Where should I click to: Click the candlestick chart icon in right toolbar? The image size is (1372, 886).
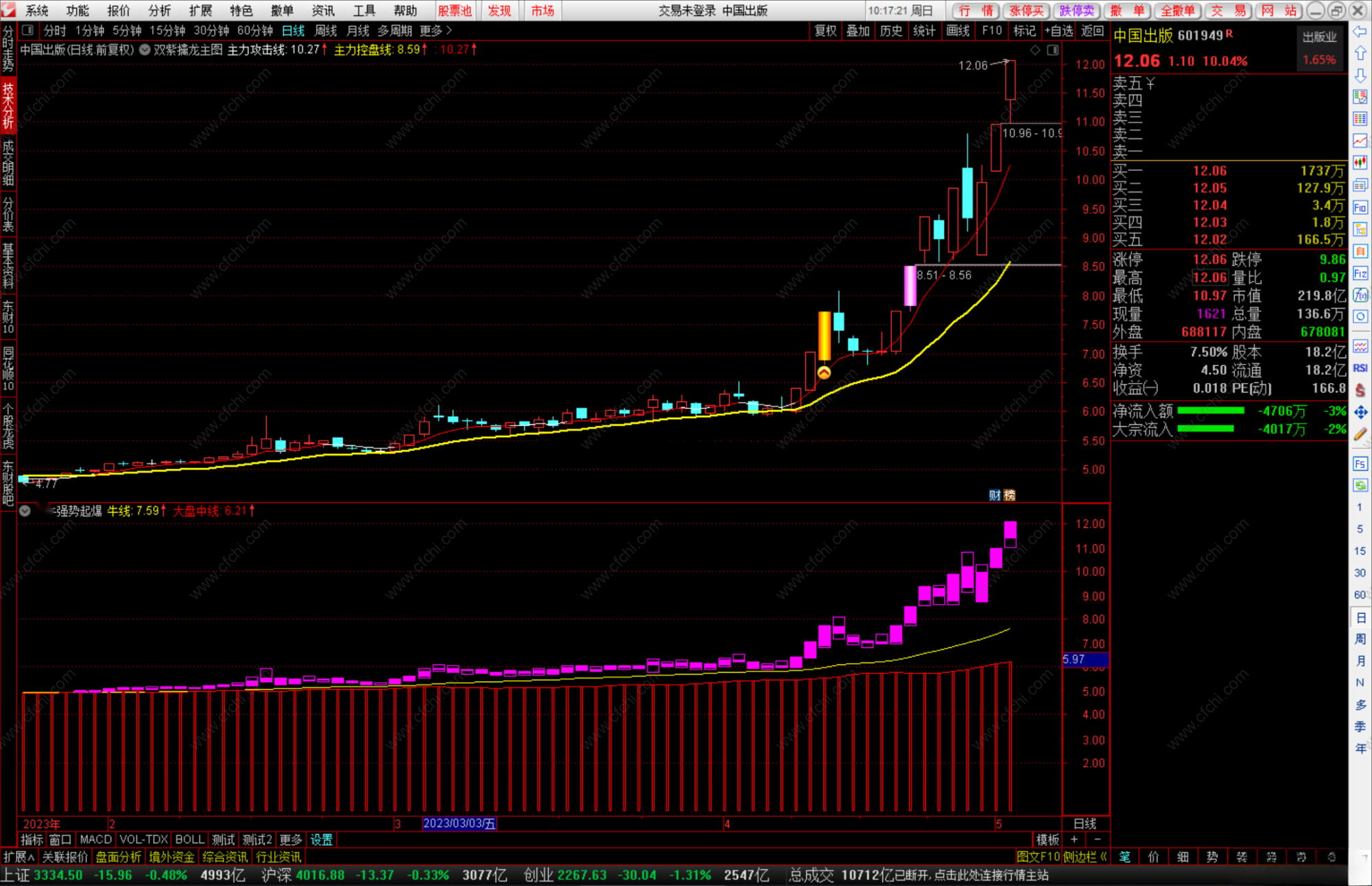tap(1360, 163)
